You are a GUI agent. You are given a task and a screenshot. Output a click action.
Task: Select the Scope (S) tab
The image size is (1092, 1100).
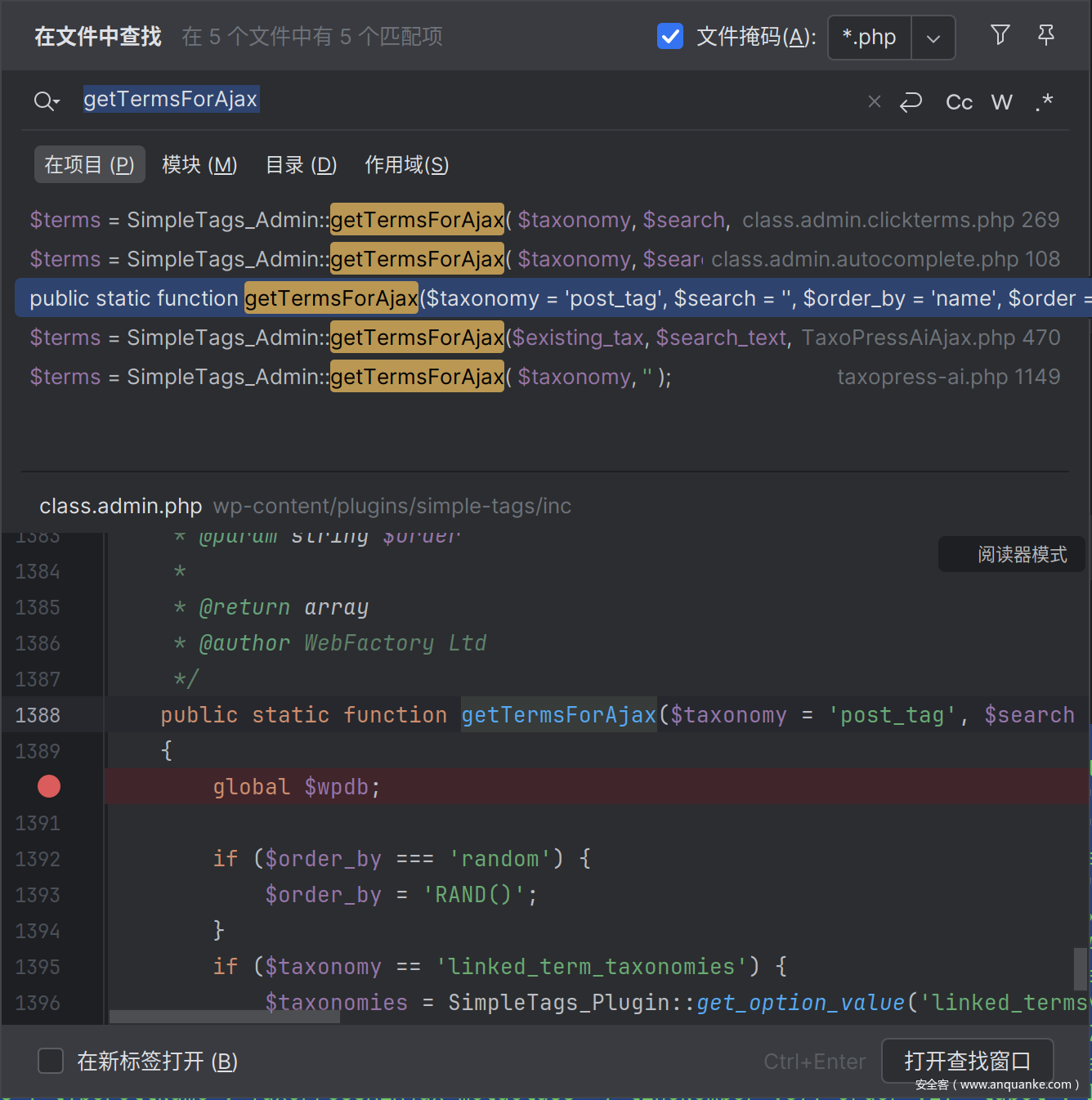coord(406,165)
